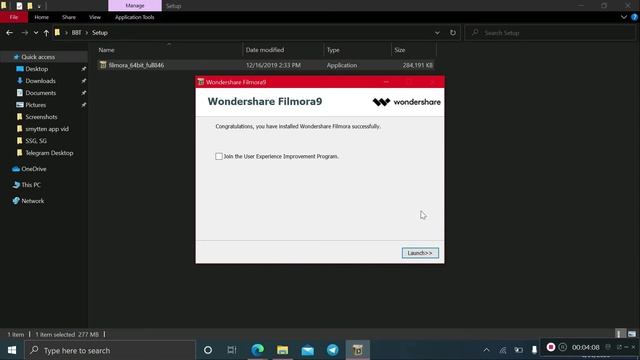Open Task View from the taskbar
This screenshot has height=360, width=640.
coord(232,350)
